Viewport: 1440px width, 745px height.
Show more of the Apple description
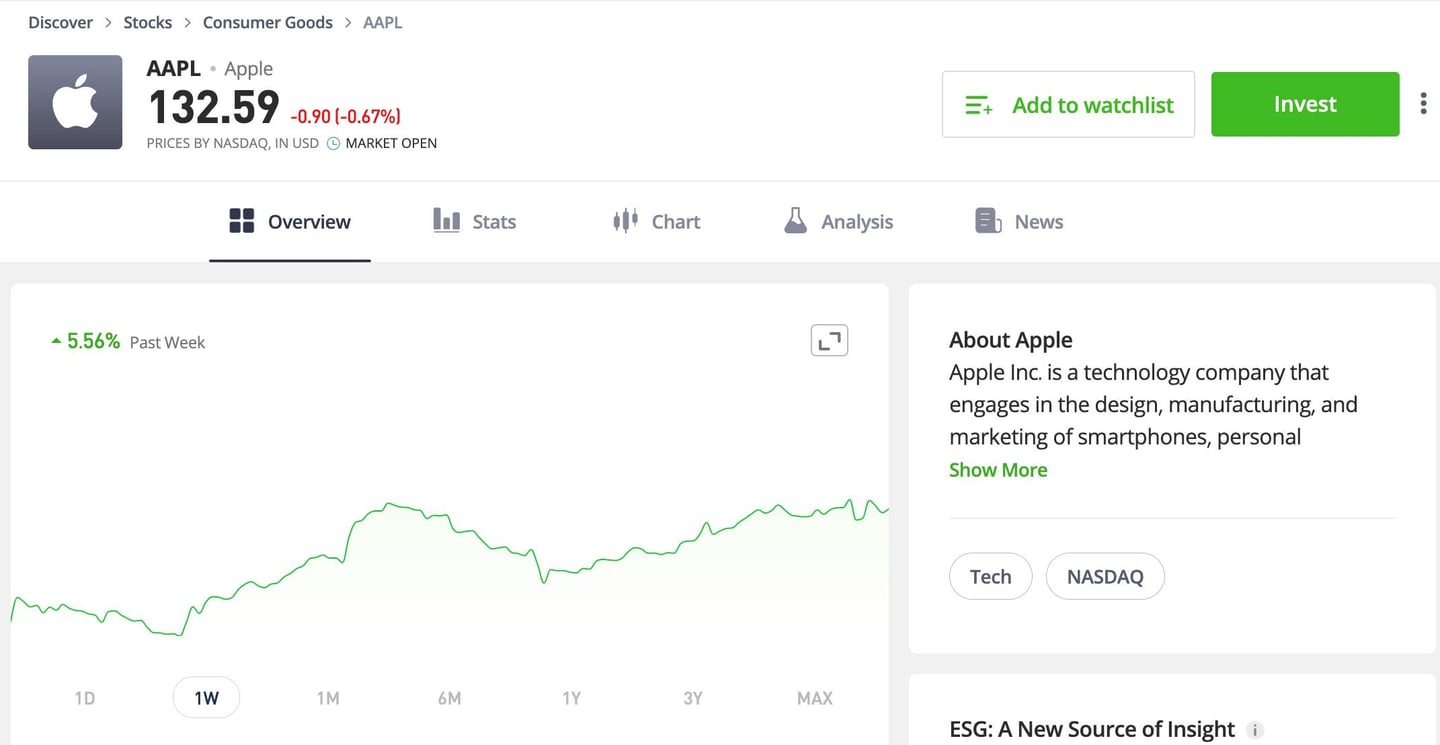click(x=998, y=469)
